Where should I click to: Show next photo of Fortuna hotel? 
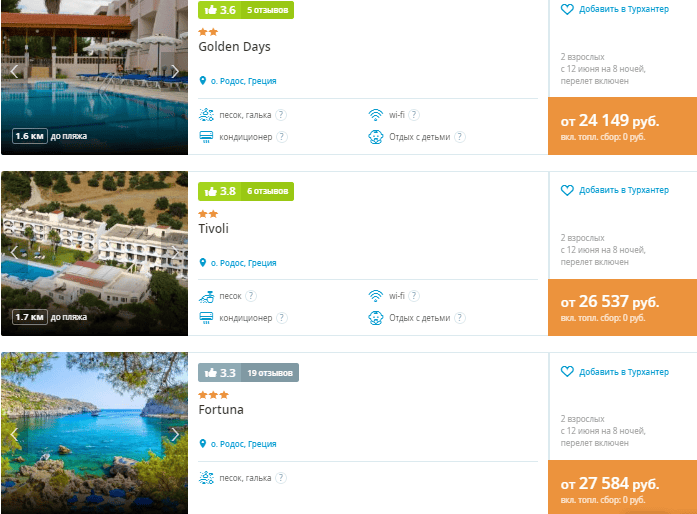click(x=175, y=434)
